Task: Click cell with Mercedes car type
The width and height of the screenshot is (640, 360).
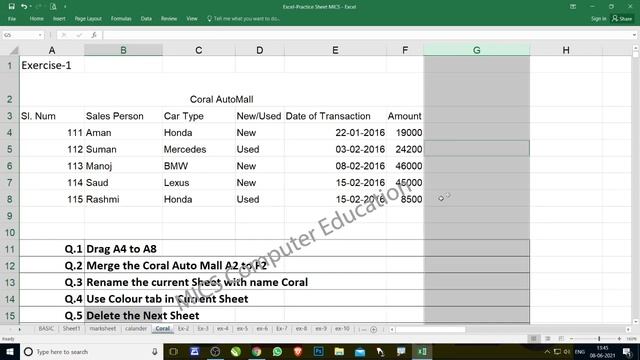Action: (198, 149)
